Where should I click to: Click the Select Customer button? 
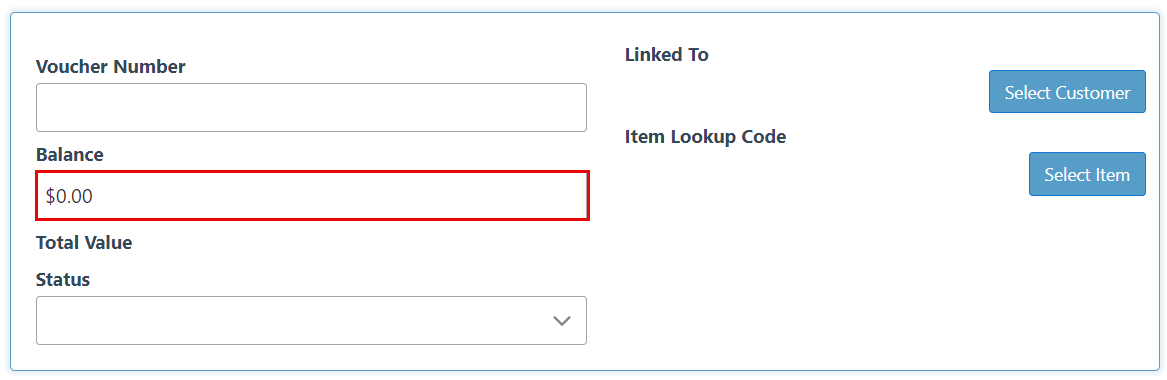pyautogui.click(x=1067, y=92)
